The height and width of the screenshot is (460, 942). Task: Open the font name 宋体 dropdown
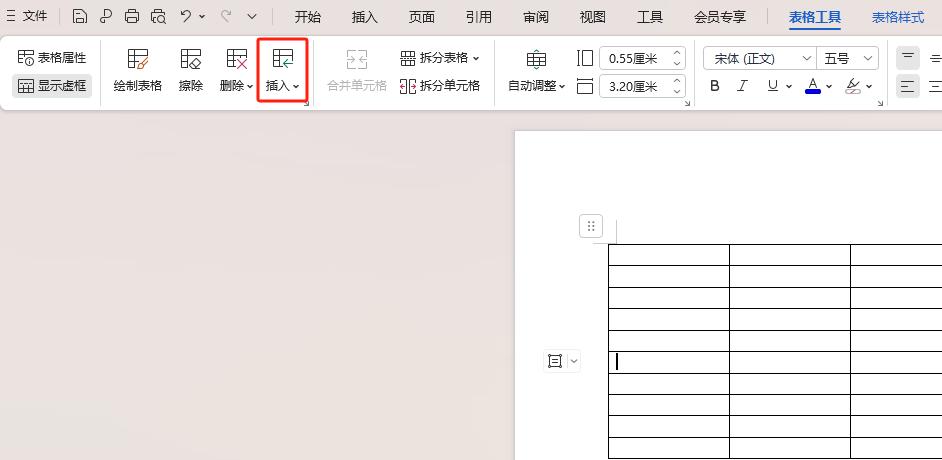click(759, 58)
